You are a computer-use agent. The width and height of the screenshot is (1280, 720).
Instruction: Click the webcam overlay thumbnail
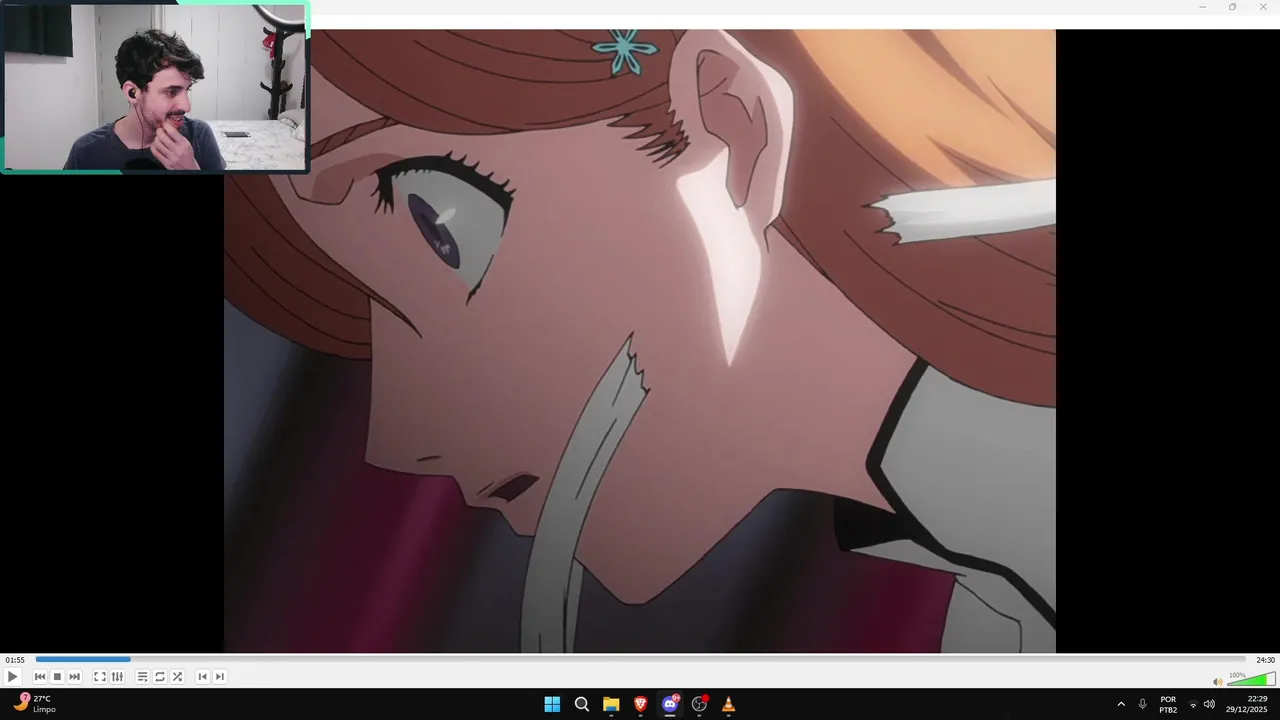[x=155, y=87]
